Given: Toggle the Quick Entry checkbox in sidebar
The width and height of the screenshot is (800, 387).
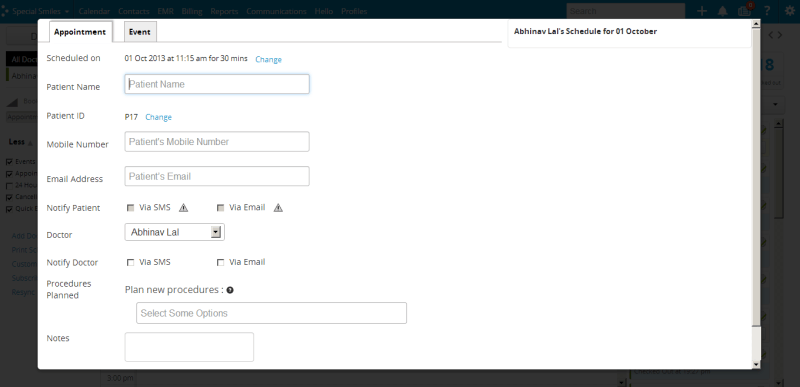Looking at the screenshot, I should point(9,209).
